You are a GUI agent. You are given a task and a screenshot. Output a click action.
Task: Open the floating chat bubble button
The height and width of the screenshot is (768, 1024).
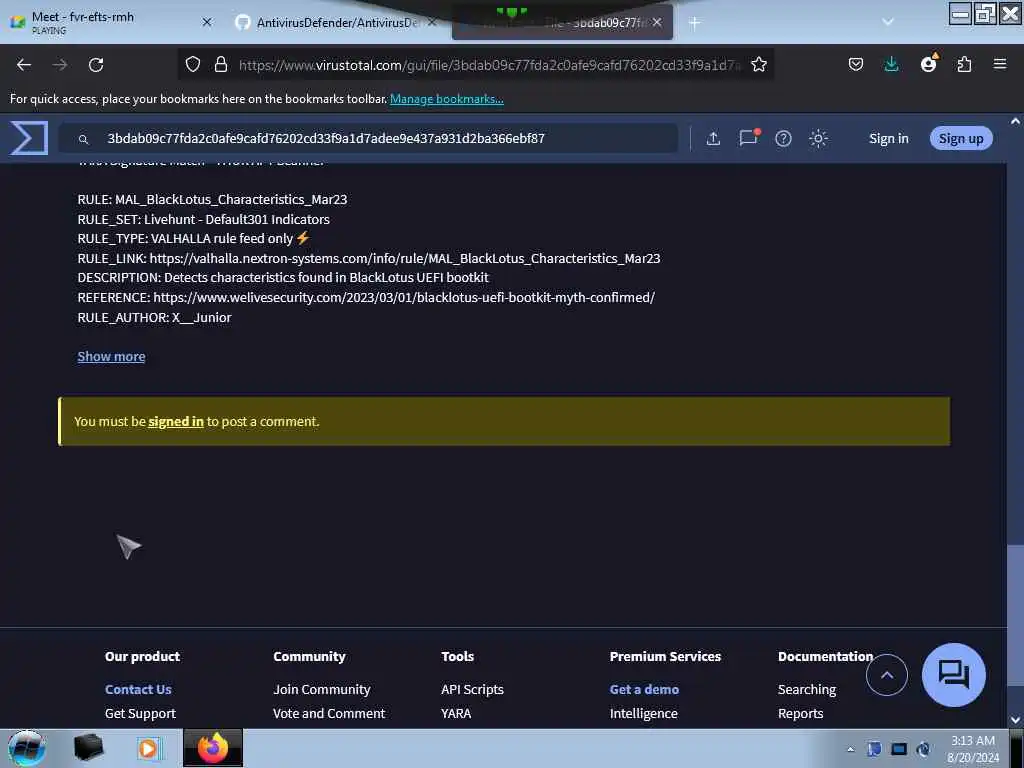coord(953,675)
